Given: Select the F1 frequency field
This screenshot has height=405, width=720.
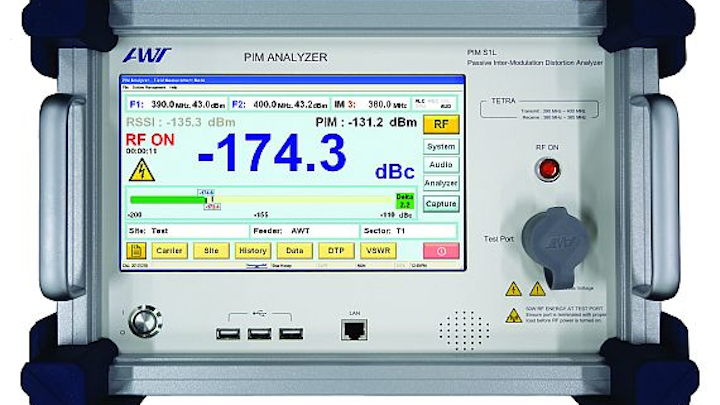Looking at the screenshot, I should click(x=177, y=105).
